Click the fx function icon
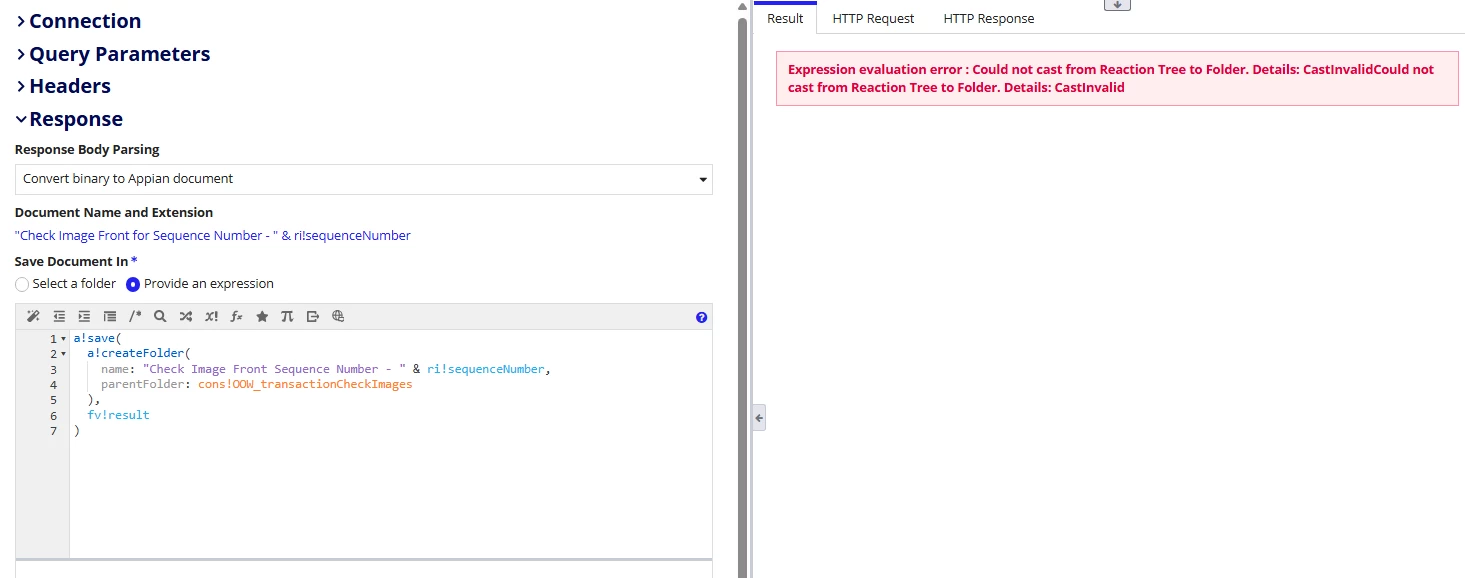Image resolution: width=1465 pixels, height=578 pixels. (x=237, y=316)
